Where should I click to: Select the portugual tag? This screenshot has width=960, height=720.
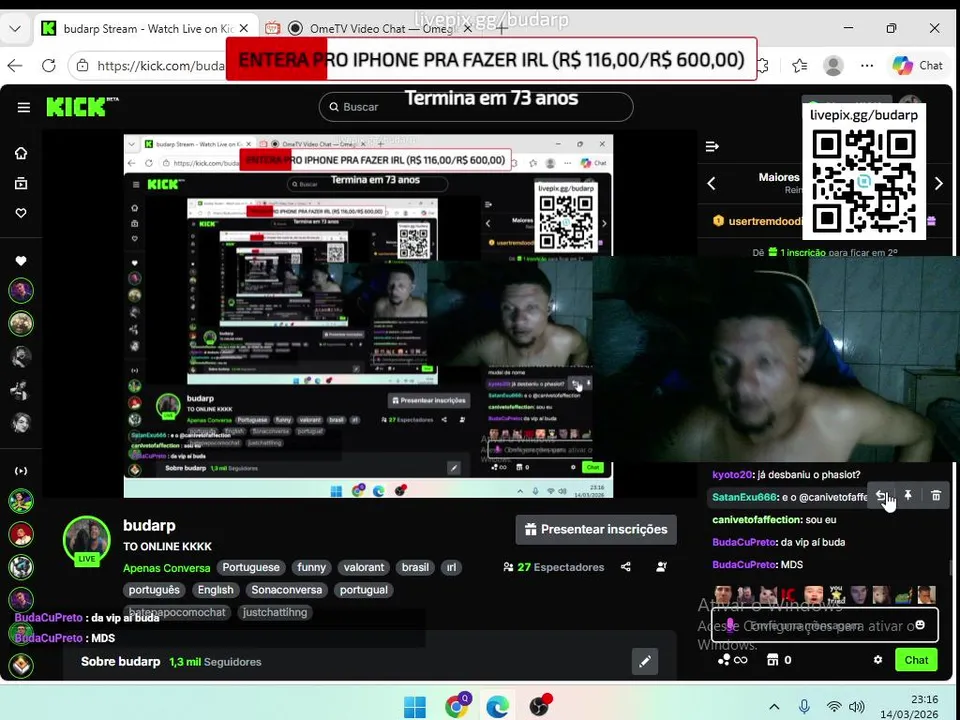364,590
